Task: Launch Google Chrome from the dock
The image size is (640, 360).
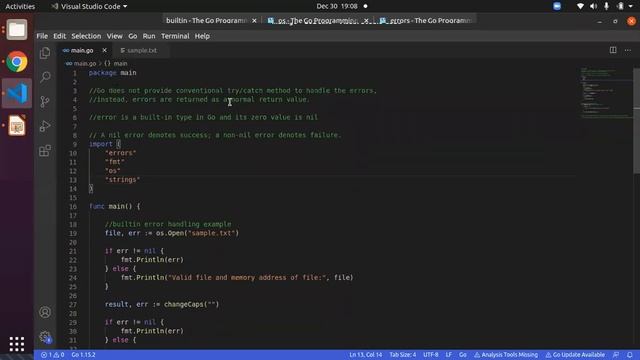Action: [17, 62]
